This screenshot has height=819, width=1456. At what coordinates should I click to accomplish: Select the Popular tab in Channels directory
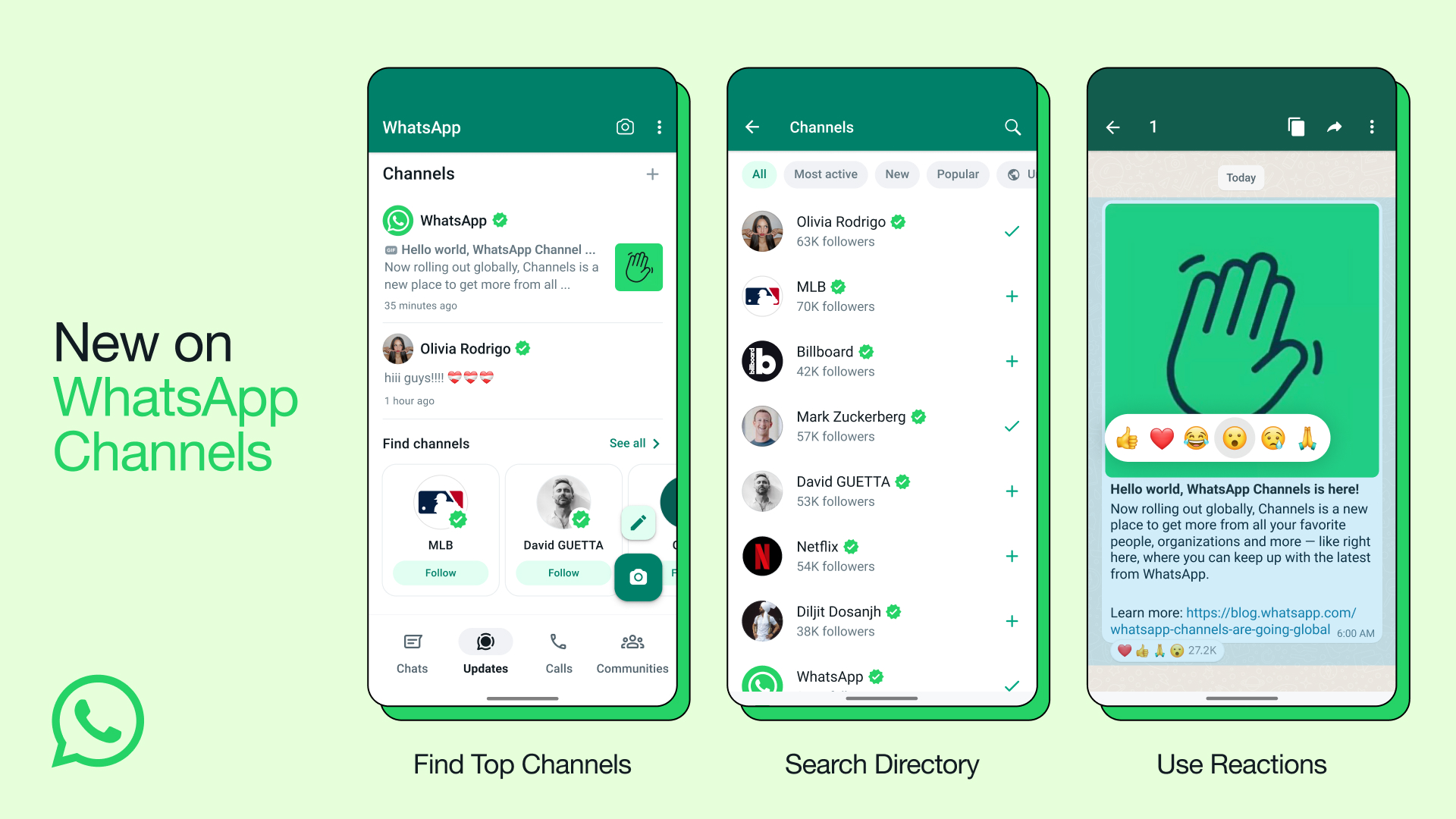[957, 174]
